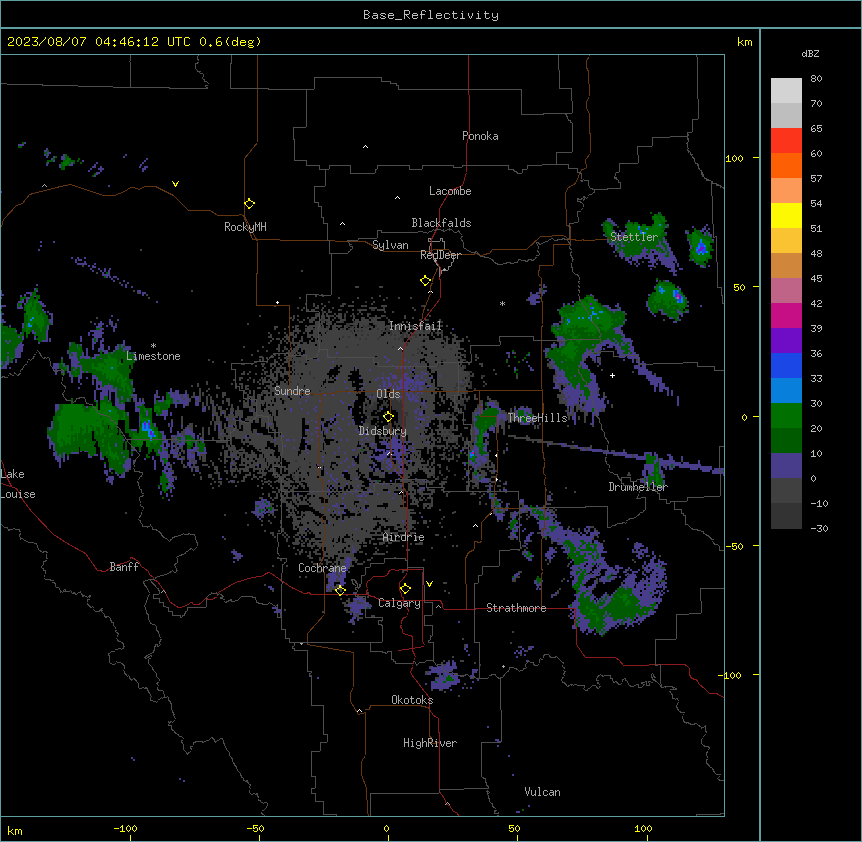Click the -100 tick on the right axis
The width and height of the screenshot is (862, 842).
pyautogui.click(x=730, y=675)
